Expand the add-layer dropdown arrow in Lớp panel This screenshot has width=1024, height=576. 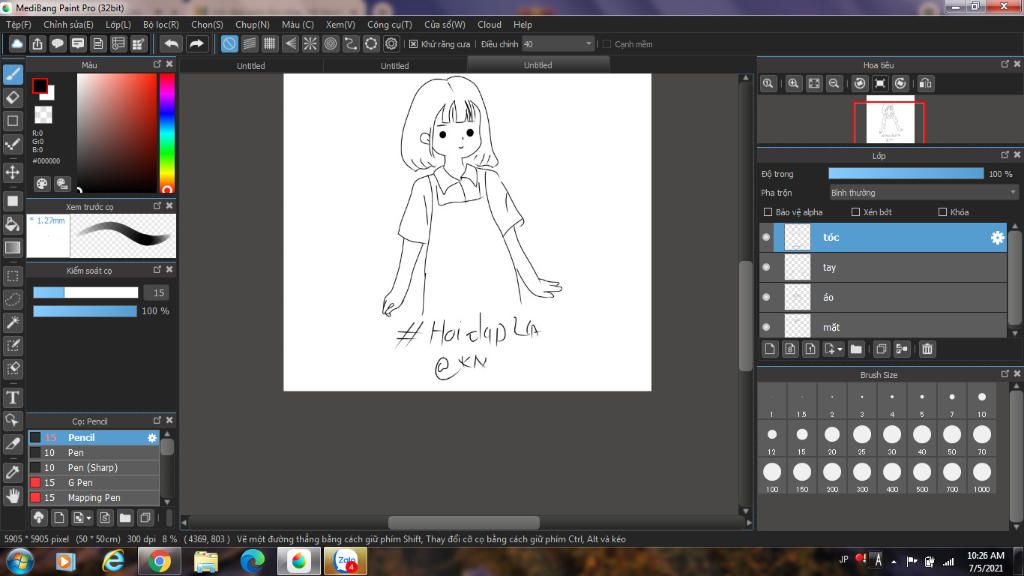(840, 349)
